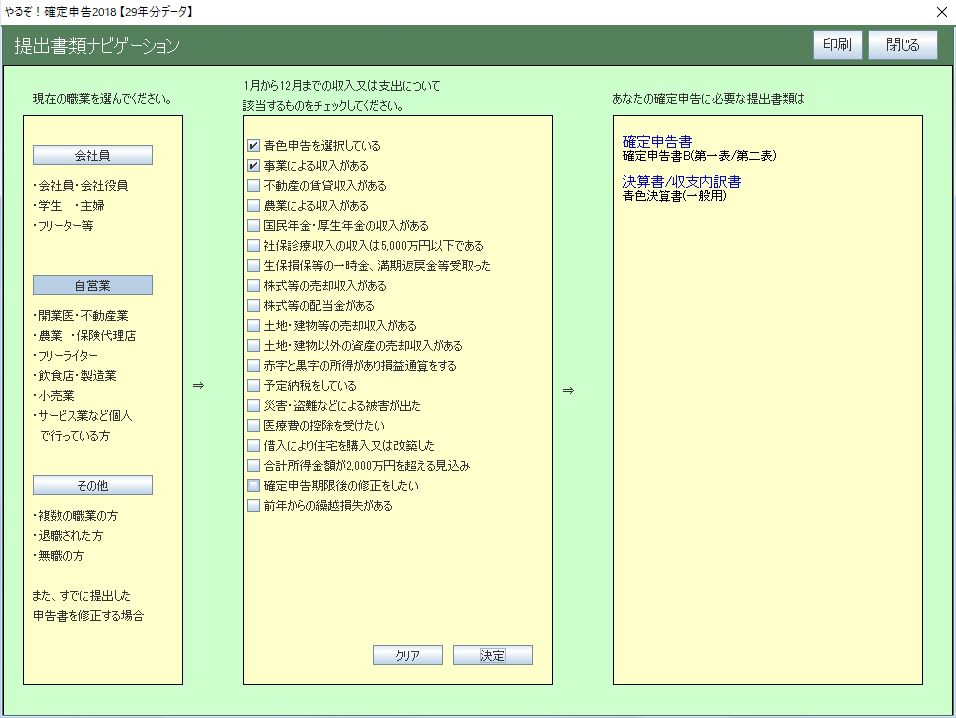This screenshot has height=718, width=956.
Task: Open the 決算書/収支内訳書 link
Action: click(x=681, y=182)
